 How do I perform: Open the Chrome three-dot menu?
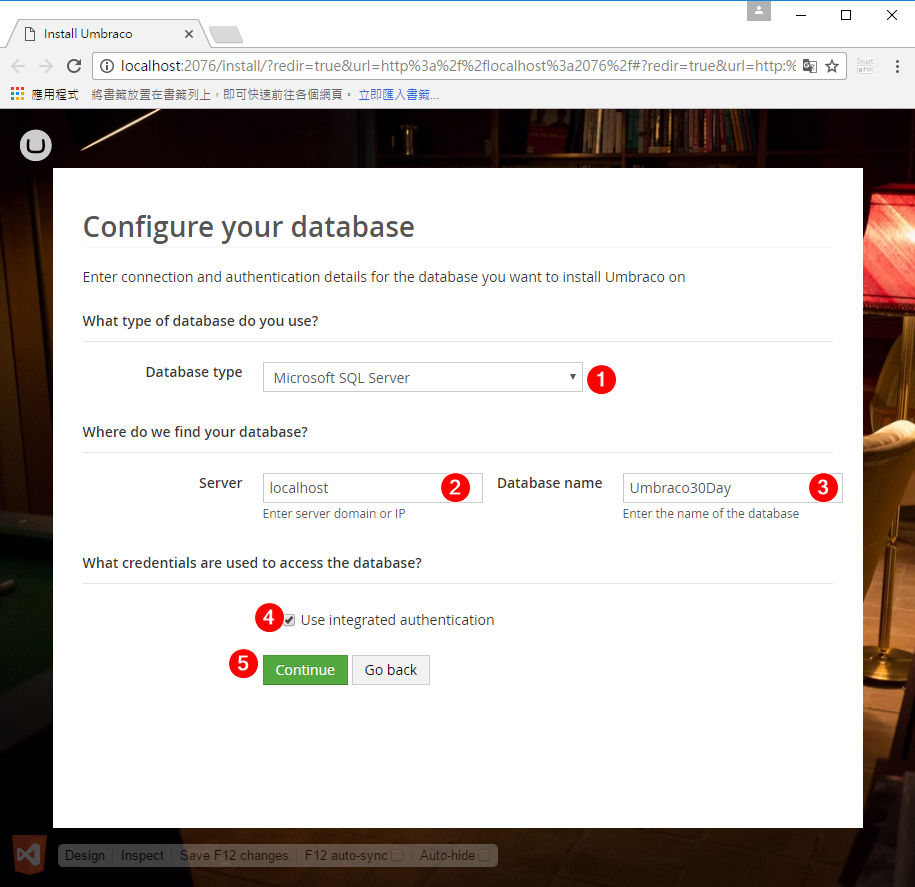[897, 66]
